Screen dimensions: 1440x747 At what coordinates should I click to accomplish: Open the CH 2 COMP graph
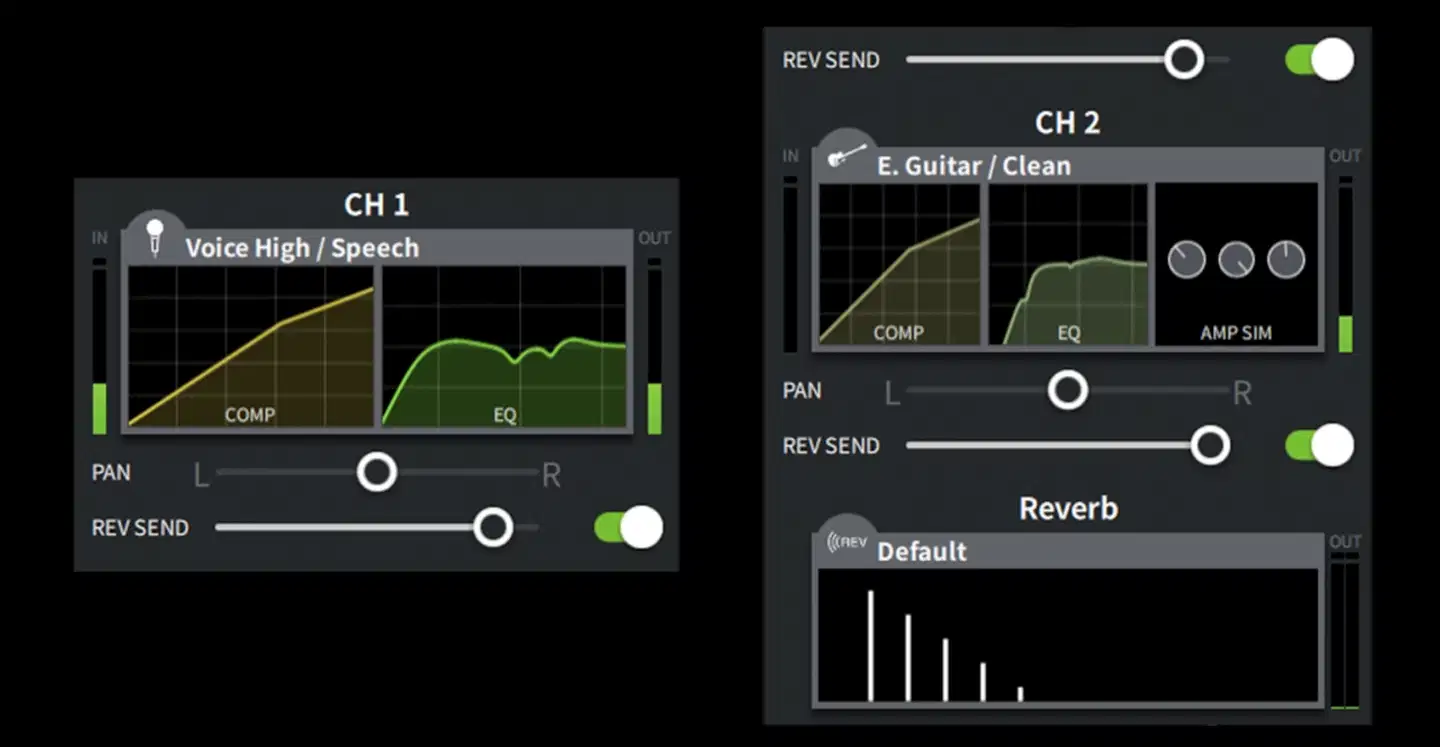pyautogui.click(x=899, y=264)
